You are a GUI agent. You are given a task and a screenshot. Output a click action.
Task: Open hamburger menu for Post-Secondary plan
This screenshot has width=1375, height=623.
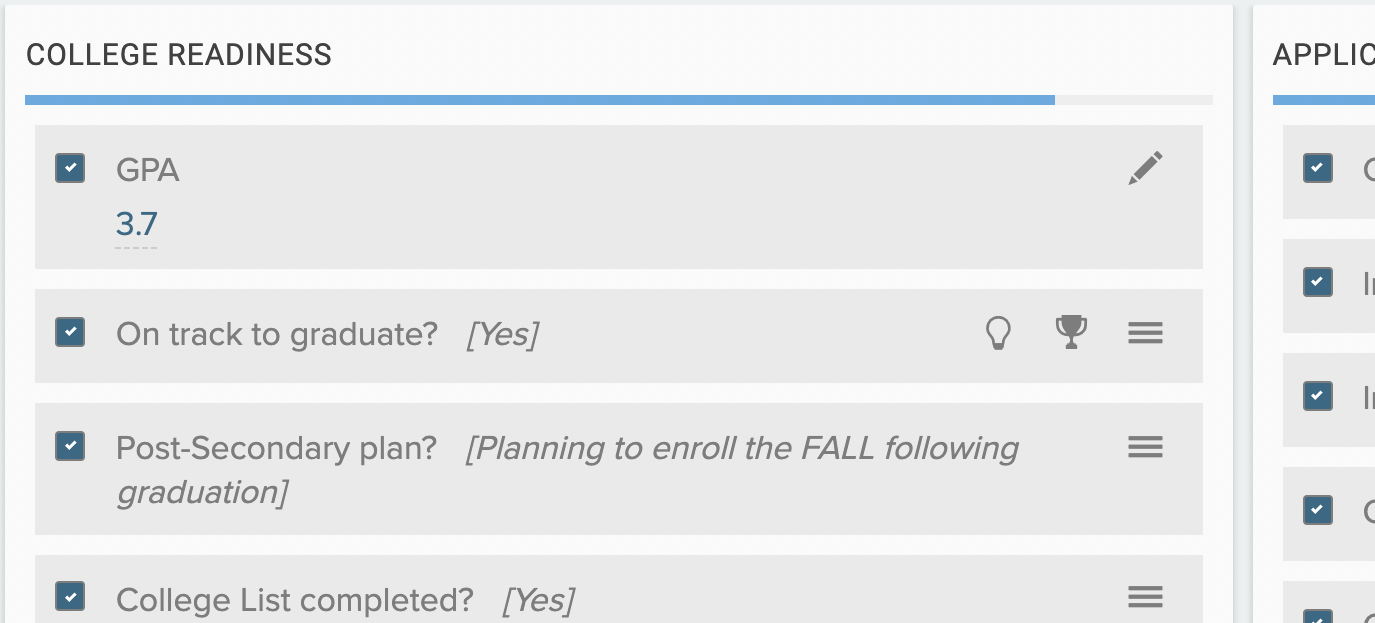1145,447
